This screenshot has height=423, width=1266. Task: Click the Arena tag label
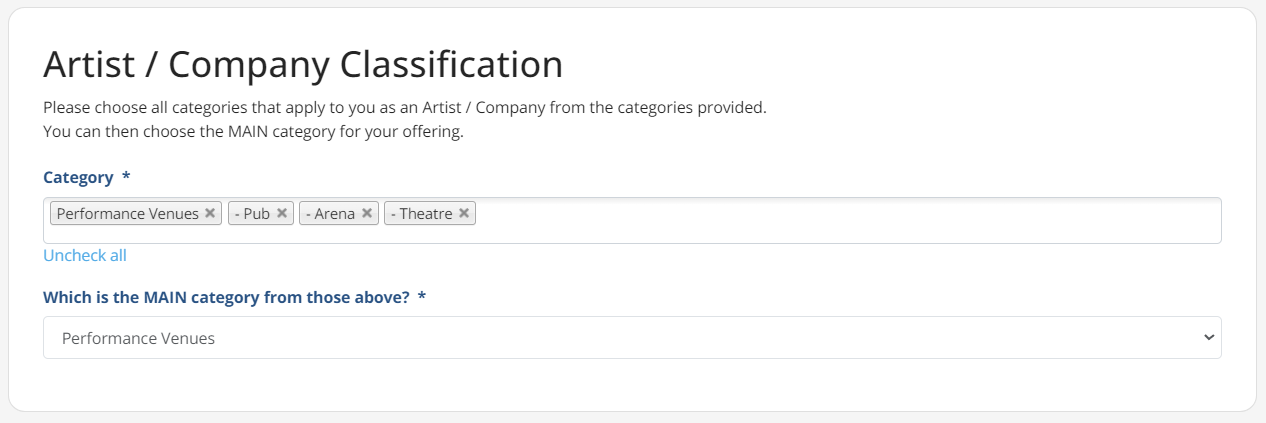(331, 213)
